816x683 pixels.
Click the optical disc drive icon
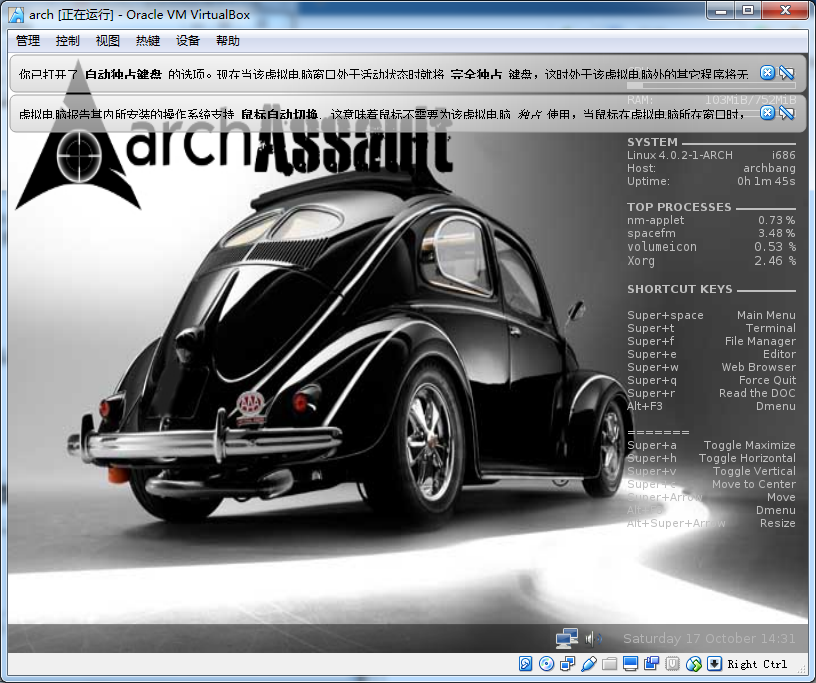click(x=546, y=664)
